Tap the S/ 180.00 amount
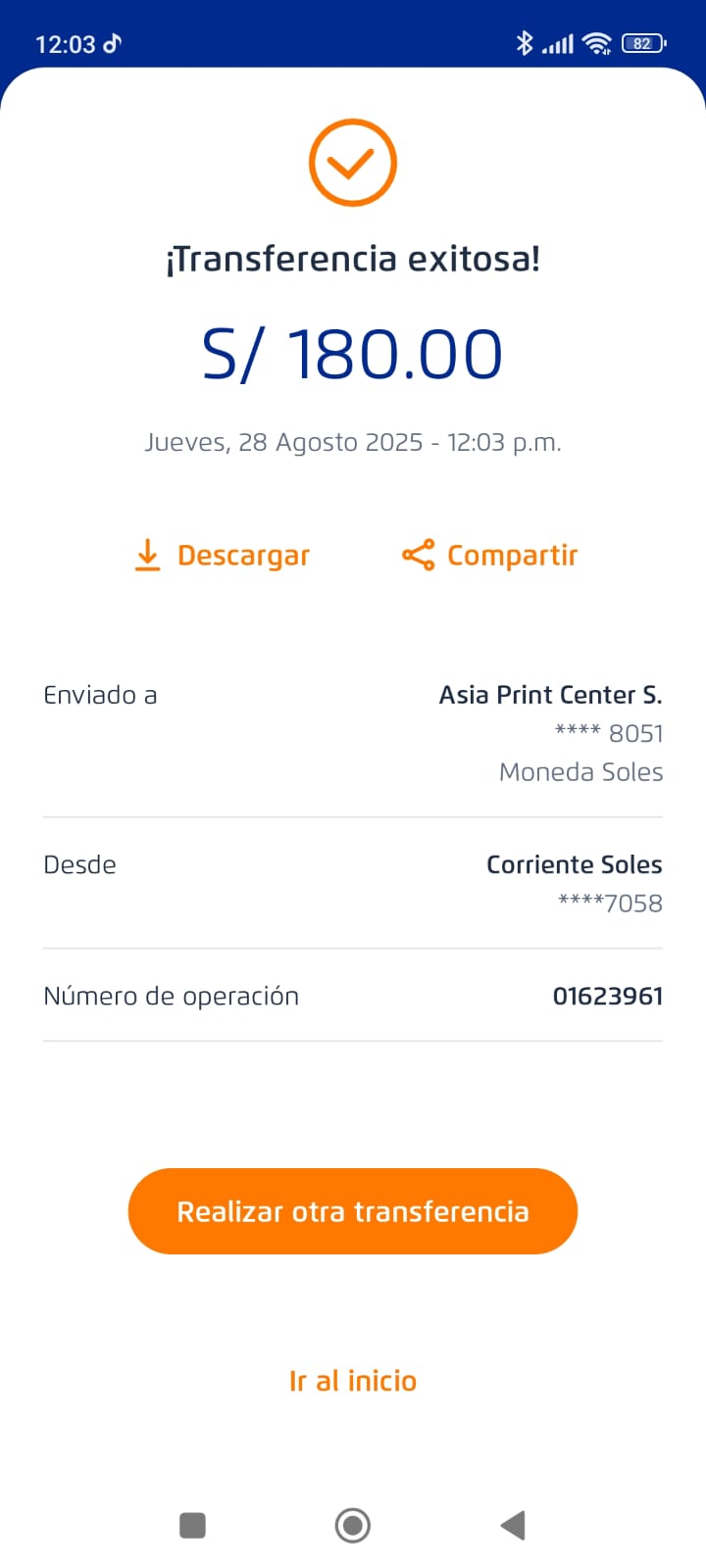706x1568 pixels. (352, 354)
